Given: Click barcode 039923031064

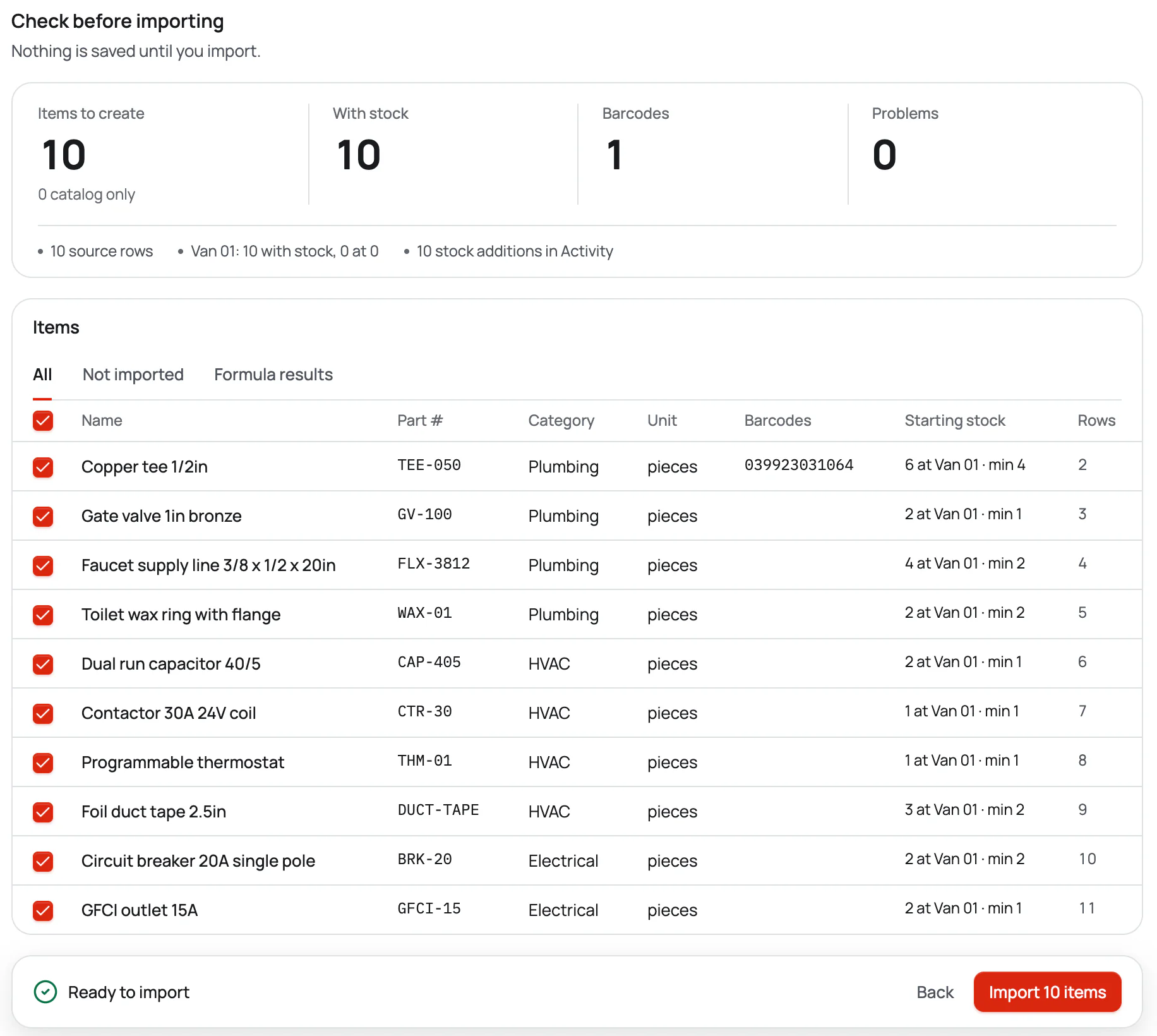Looking at the screenshot, I should pyautogui.click(x=799, y=465).
